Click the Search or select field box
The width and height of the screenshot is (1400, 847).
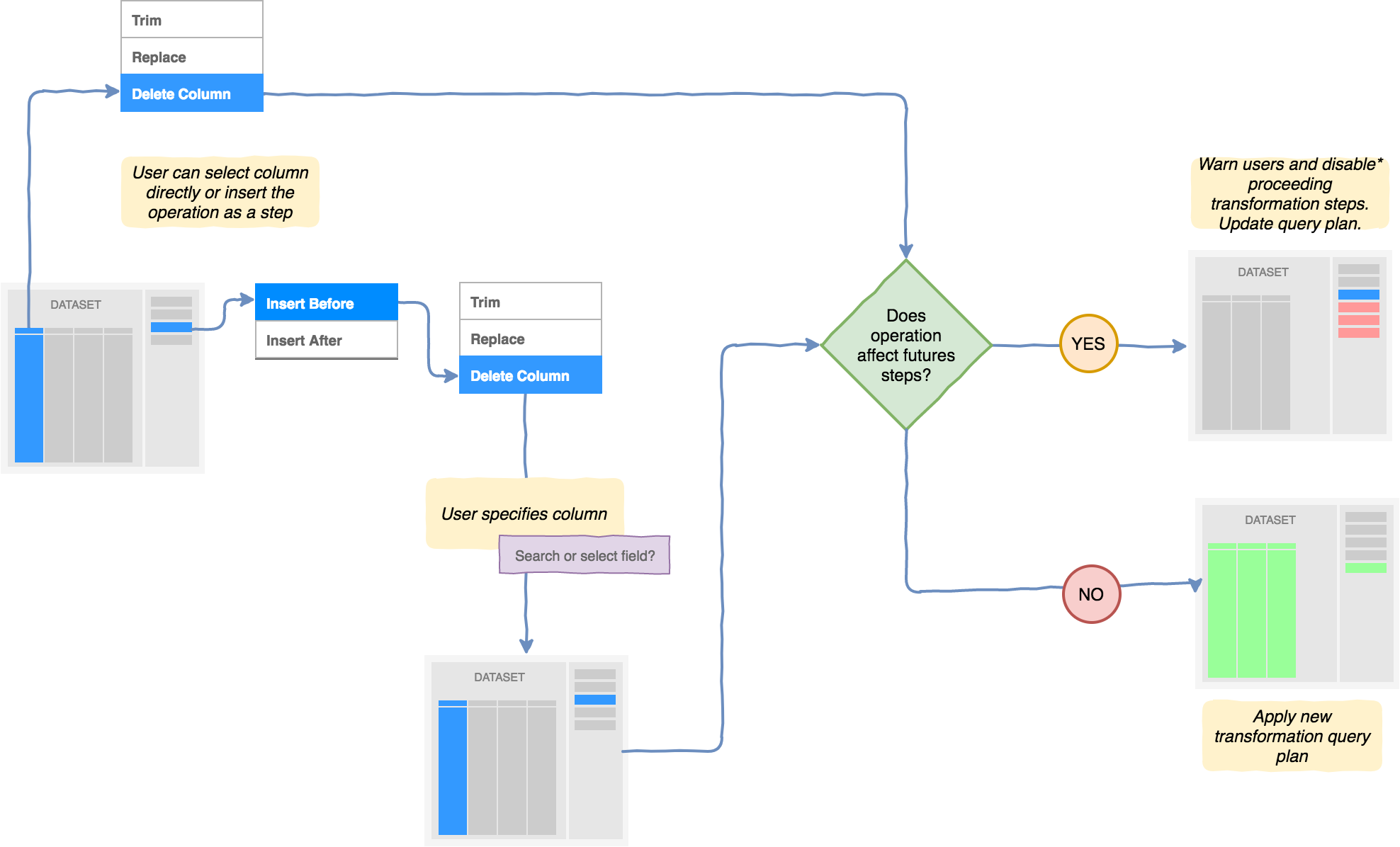tap(585, 555)
